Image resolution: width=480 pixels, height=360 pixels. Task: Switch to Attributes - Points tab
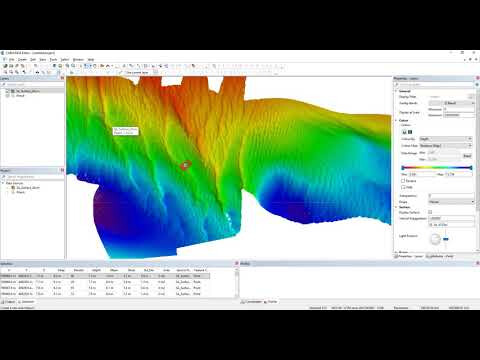click(x=440, y=256)
